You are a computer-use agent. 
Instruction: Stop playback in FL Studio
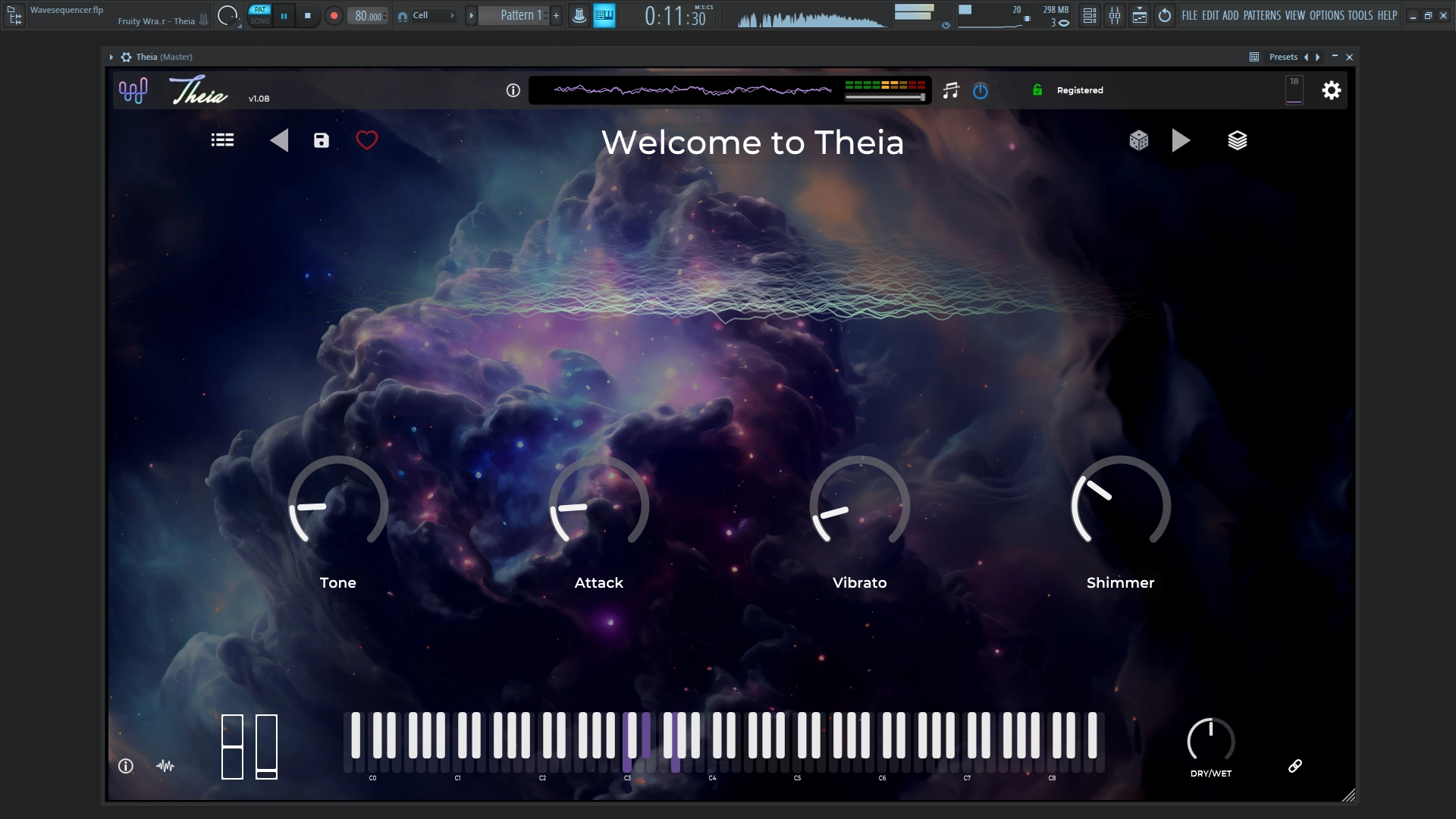(308, 15)
